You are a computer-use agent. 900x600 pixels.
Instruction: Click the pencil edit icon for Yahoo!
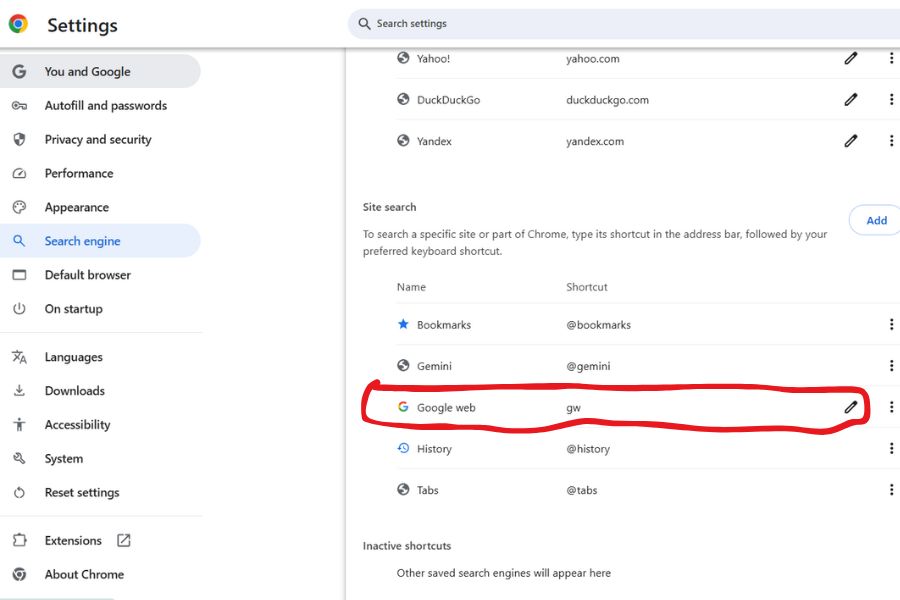pos(850,59)
